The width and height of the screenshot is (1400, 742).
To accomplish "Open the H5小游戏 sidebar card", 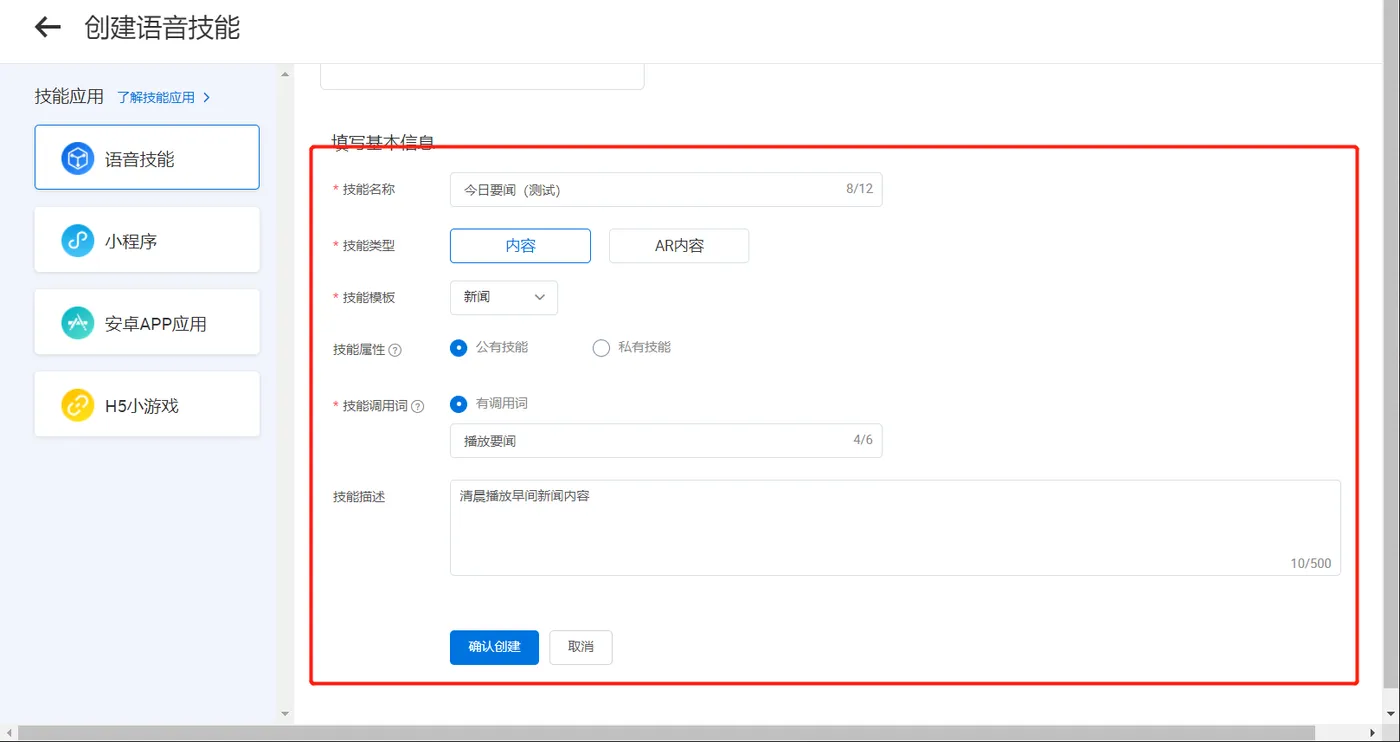I will tap(147, 404).
